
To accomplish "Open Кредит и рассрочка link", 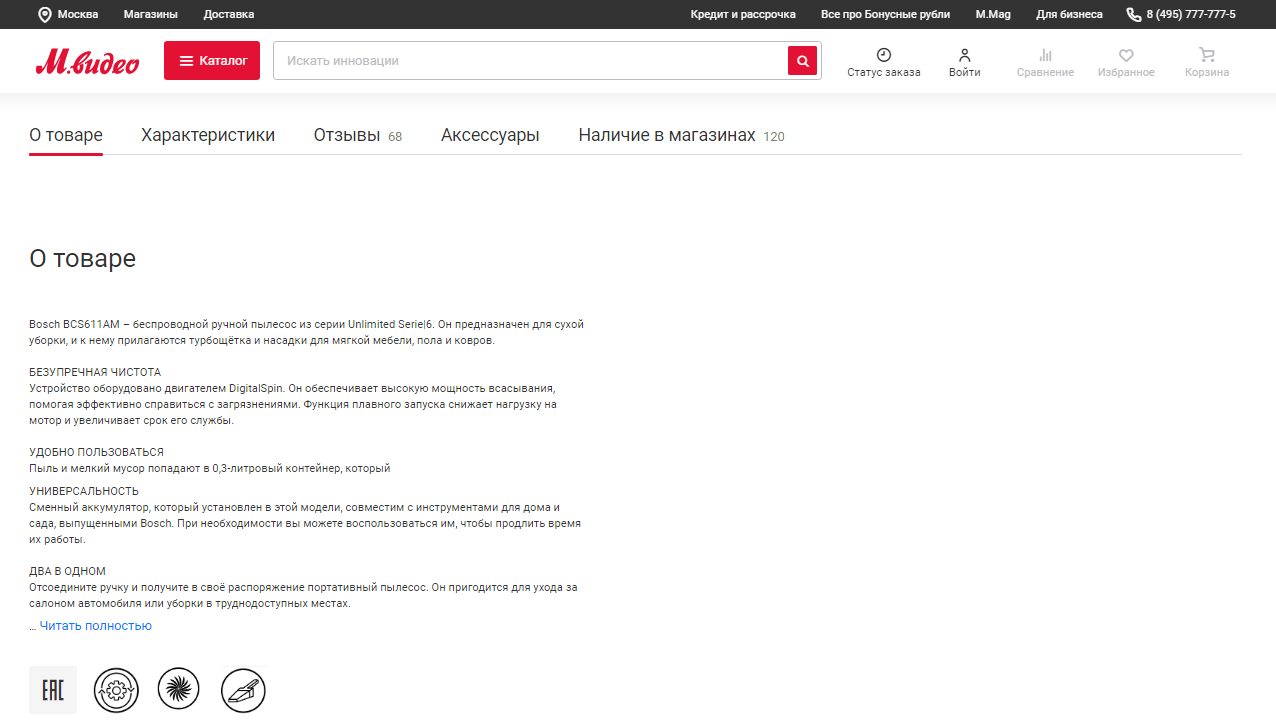I will click(743, 14).
